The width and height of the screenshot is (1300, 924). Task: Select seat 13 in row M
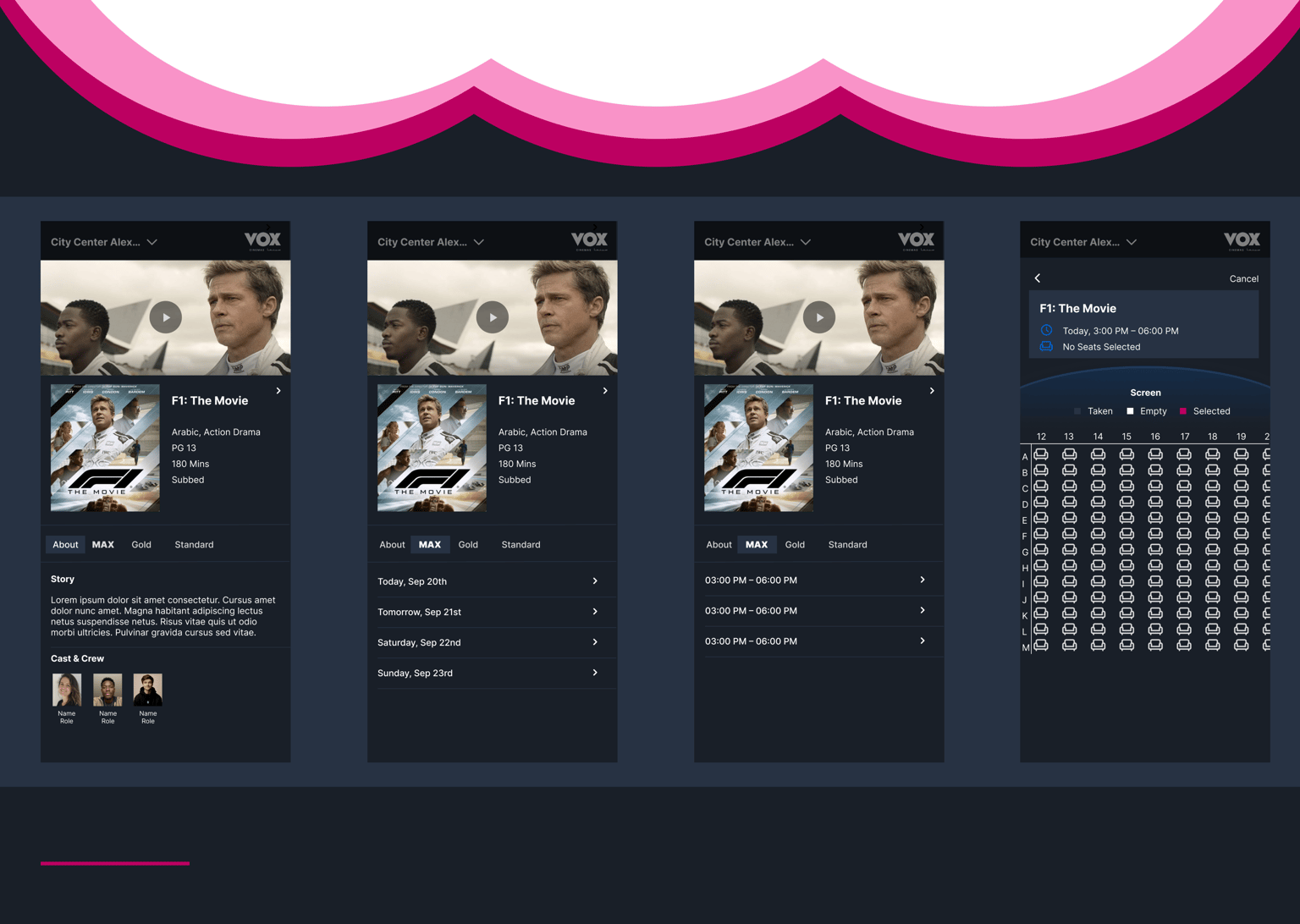point(1070,645)
